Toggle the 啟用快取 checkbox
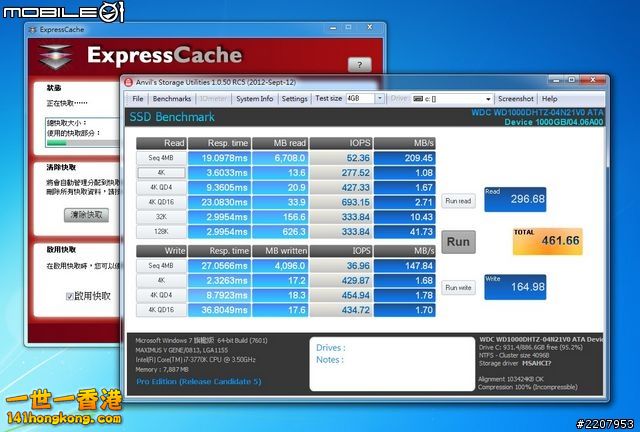This screenshot has height=432, width=640. (x=69, y=296)
